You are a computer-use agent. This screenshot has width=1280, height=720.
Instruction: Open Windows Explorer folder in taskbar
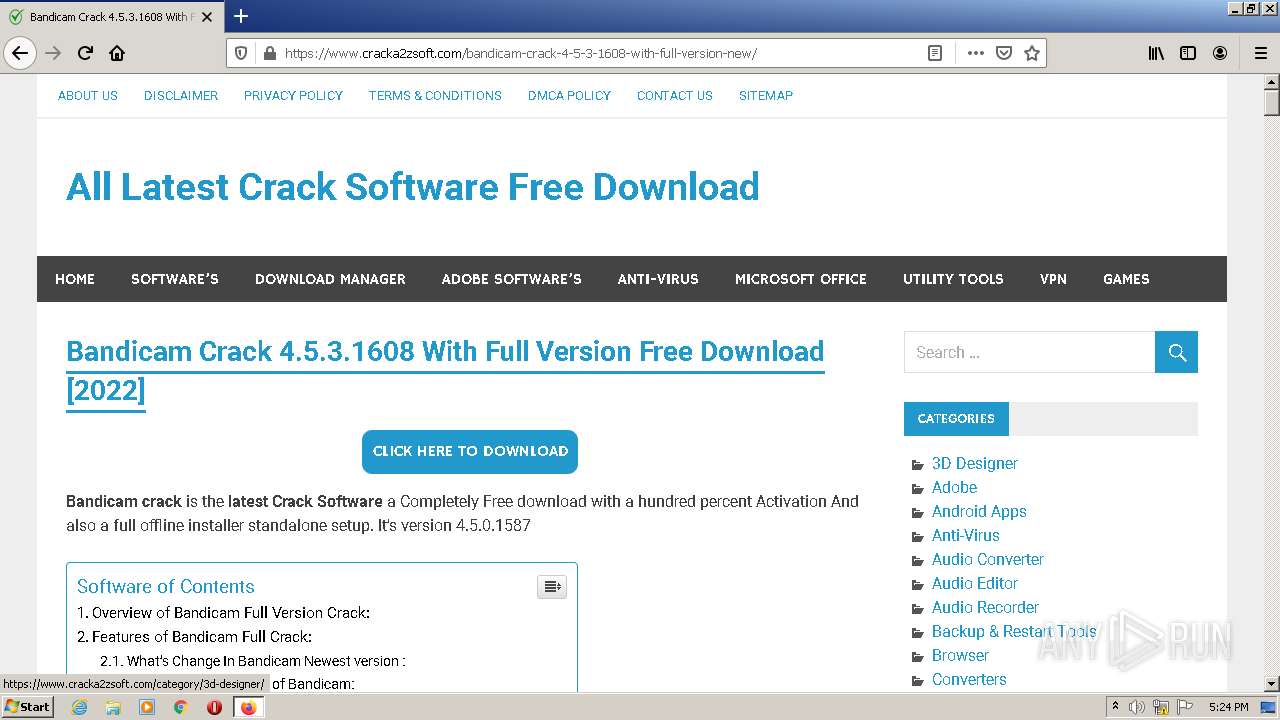tap(113, 707)
